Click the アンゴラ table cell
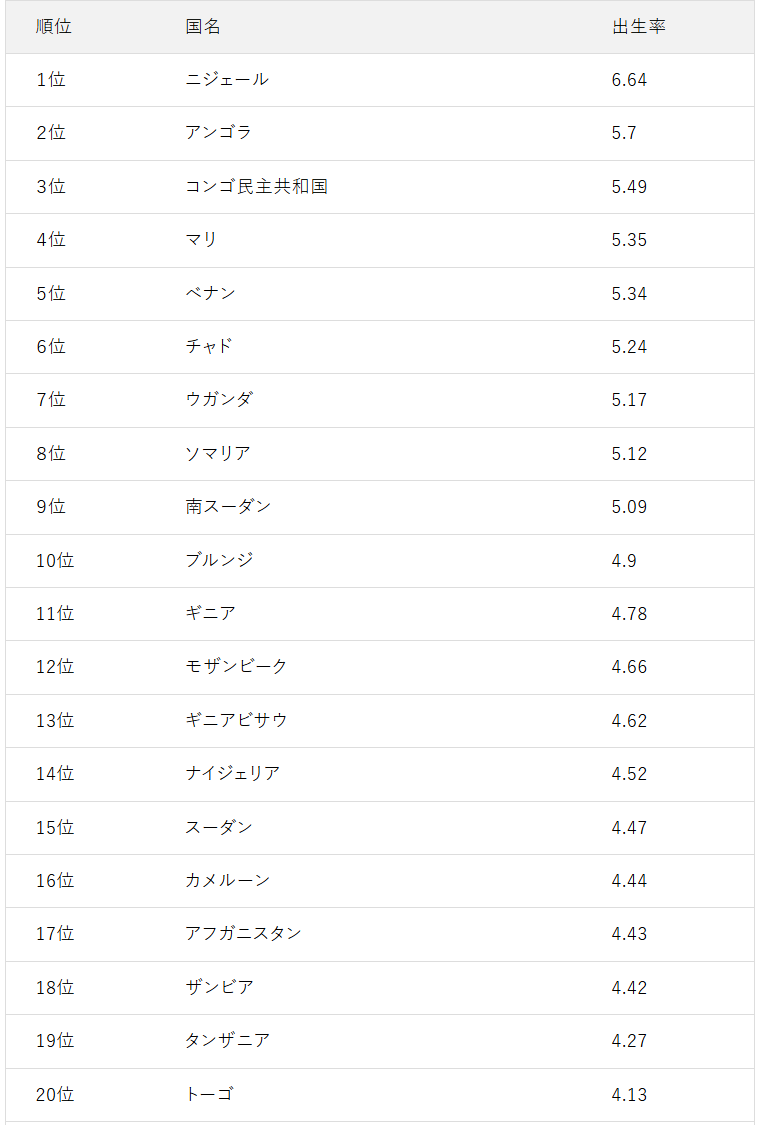 (x=218, y=133)
